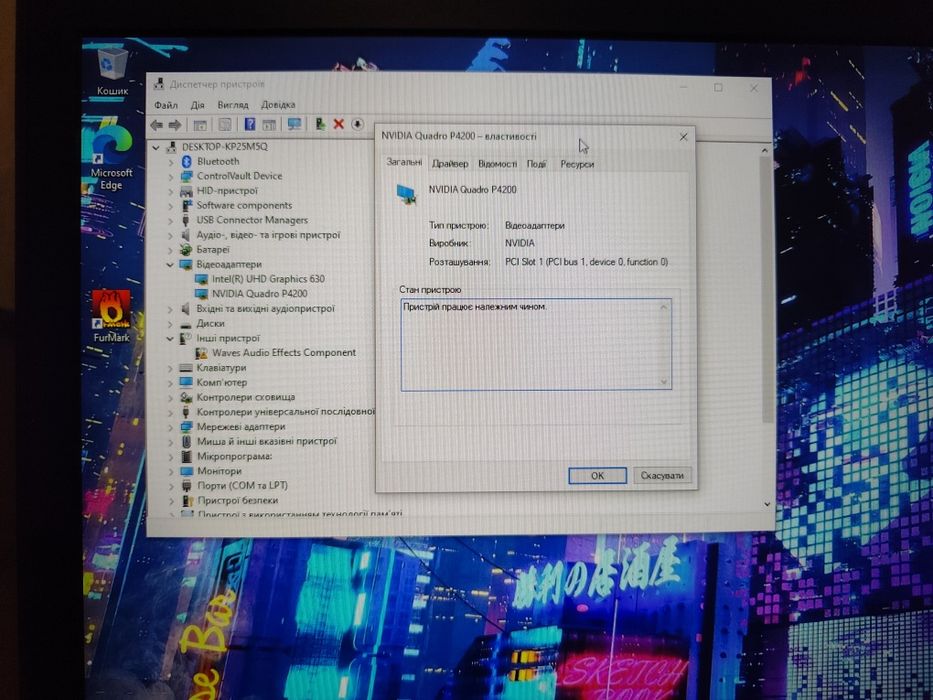The width and height of the screenshot is (933, 700).
Task: Select Аудіо-, відео- та ігрові пристрої row
Action: (268, 235)
